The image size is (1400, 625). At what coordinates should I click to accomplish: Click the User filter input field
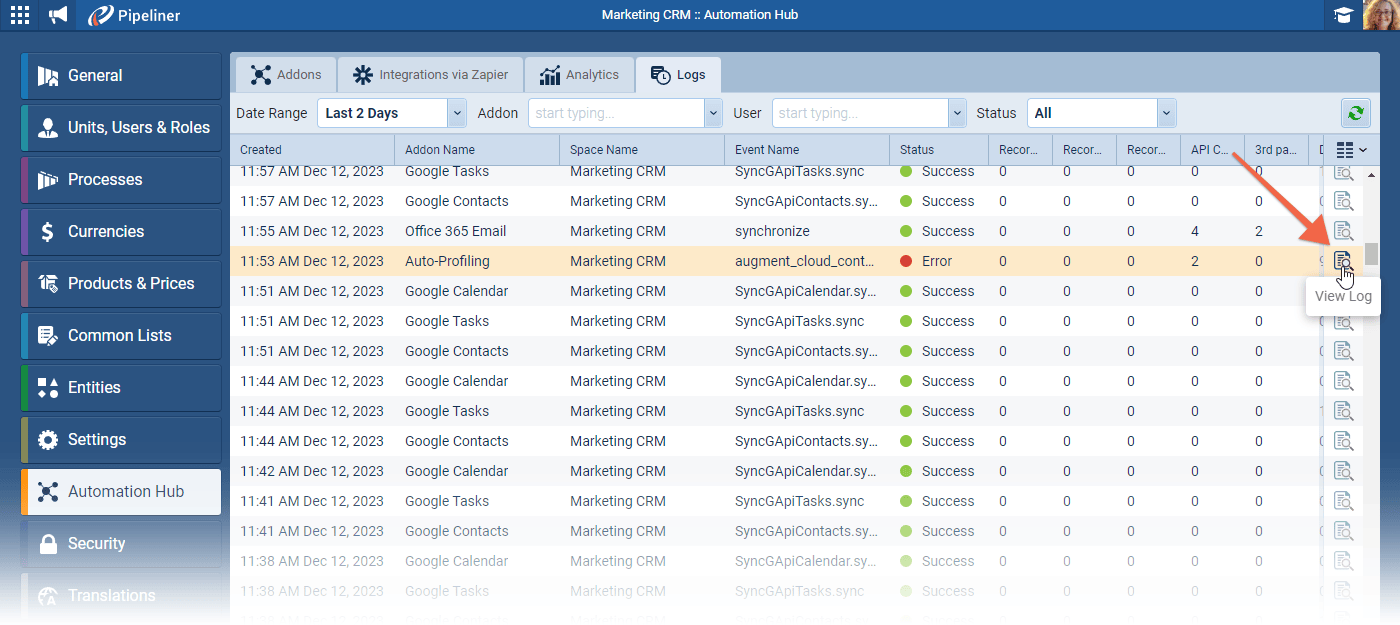pyautogui.click(x=859, y=113)
